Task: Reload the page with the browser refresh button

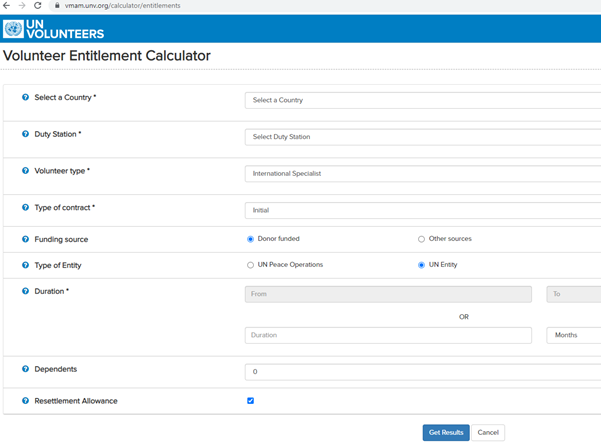Action: pos(38,5)
